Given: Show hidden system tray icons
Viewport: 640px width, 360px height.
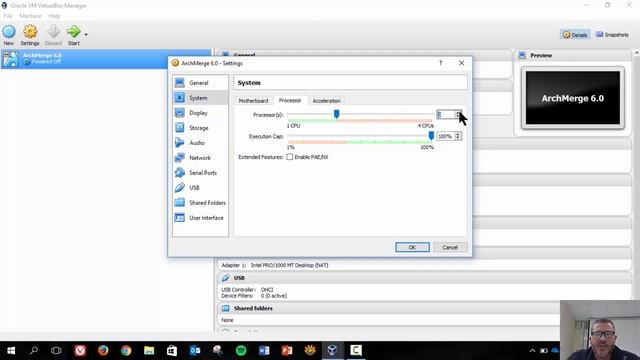Looking at the screenshot, I should pos(532,351).
